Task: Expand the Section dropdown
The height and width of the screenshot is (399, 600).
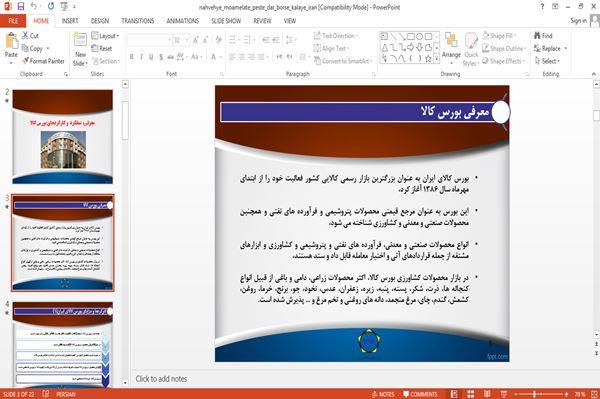Action: 106,61
